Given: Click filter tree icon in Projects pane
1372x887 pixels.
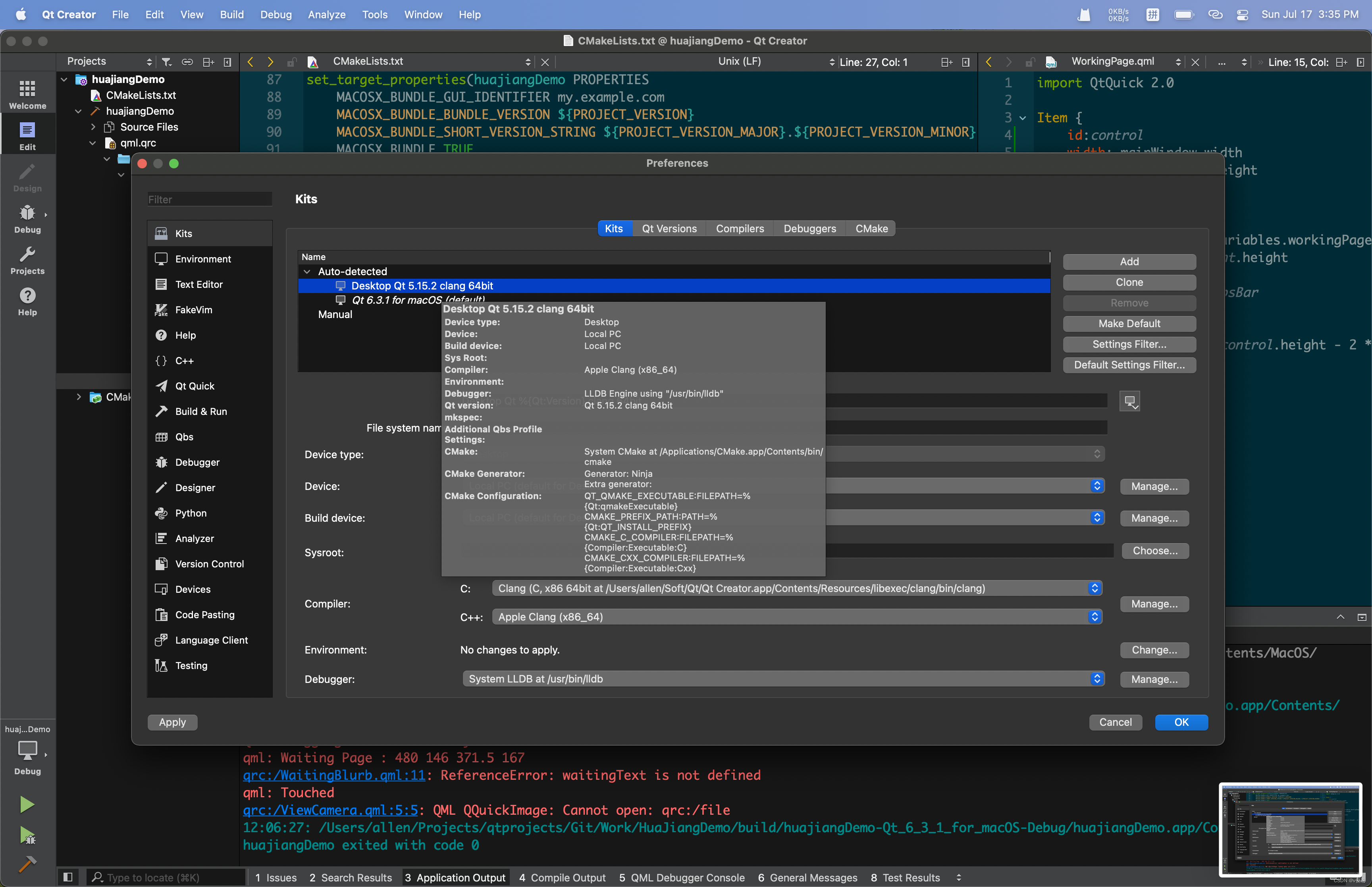Looking at the screenshot, I should 167,62.
